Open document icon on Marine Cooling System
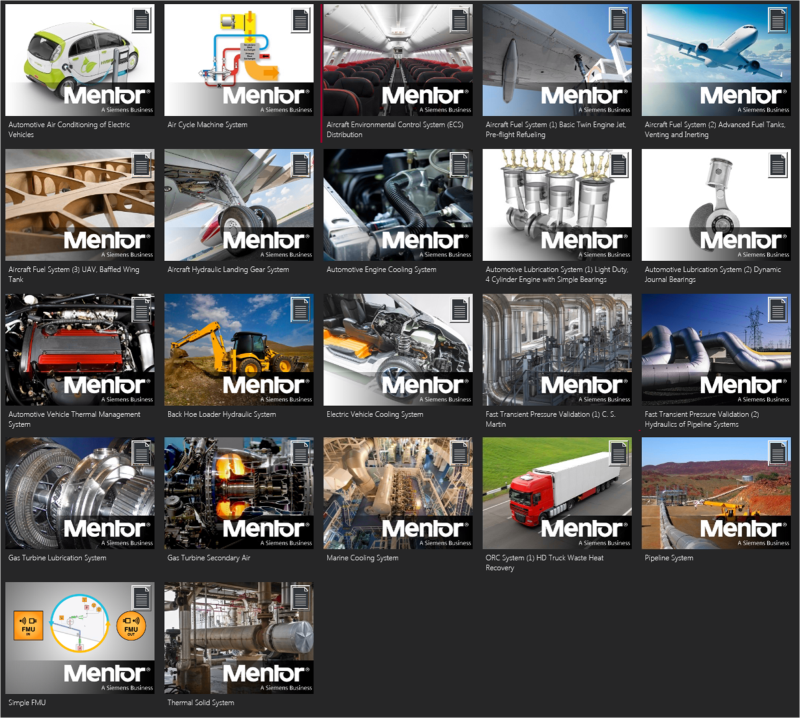 (460, 454)
